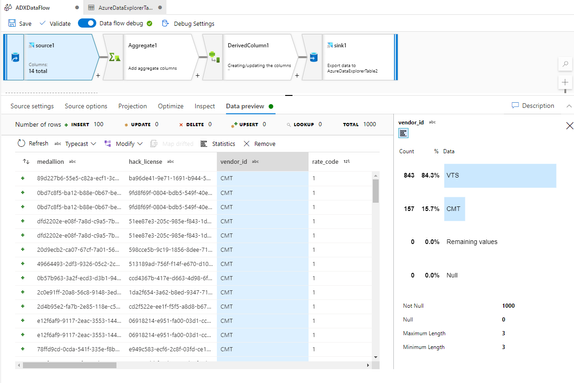Click the Map drifted button
The height and width of the screenshot is (383, 574).
click(172, 144)
